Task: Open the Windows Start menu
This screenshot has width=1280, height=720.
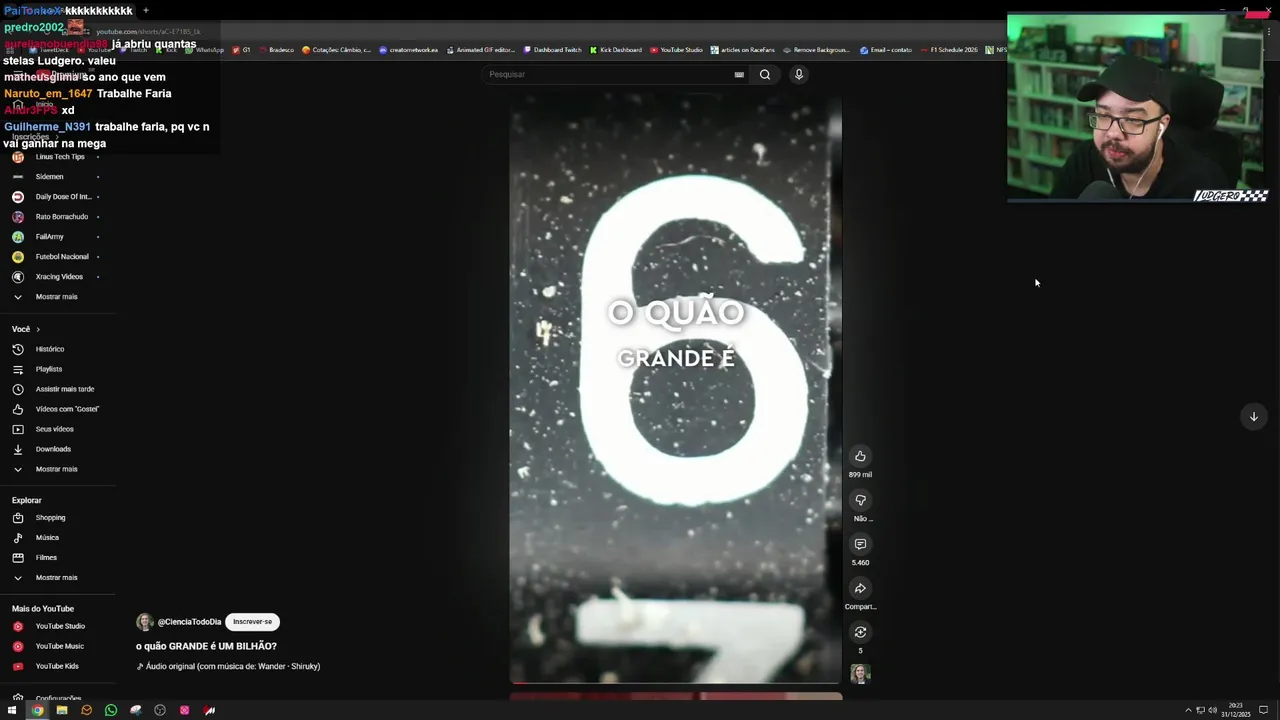Action: (13, 710)
